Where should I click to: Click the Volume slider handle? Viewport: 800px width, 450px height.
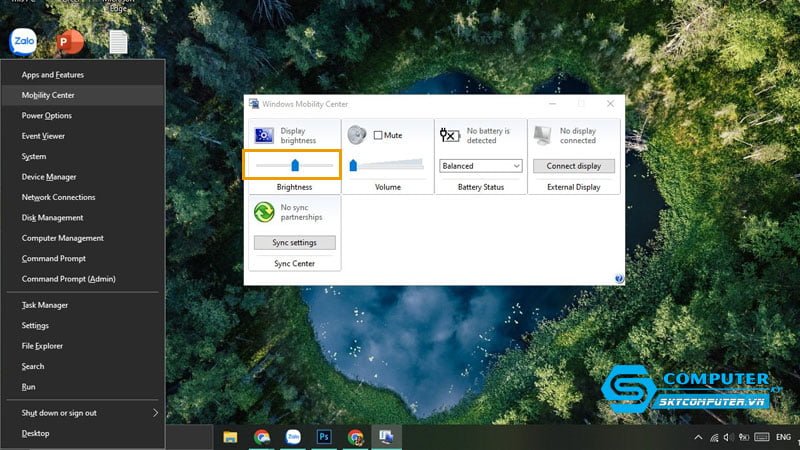(x=353, y=165)
